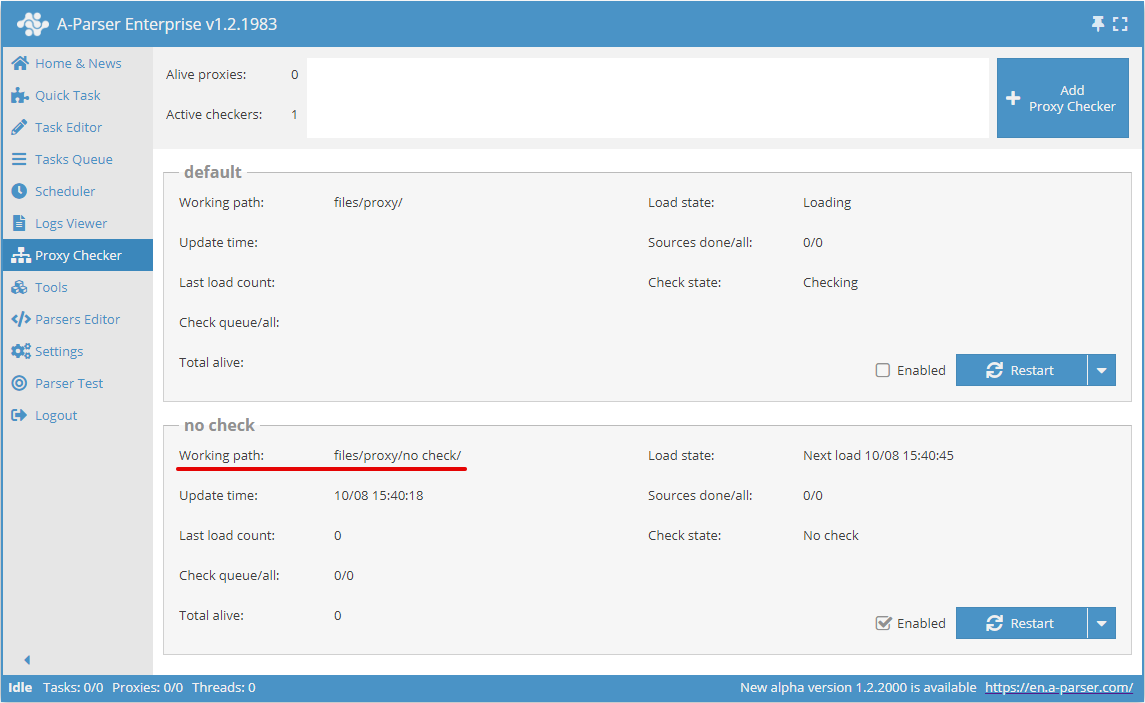Click the pin icon in header
The height and width of the screenshot is (703, 1145).
[1098, 24]
